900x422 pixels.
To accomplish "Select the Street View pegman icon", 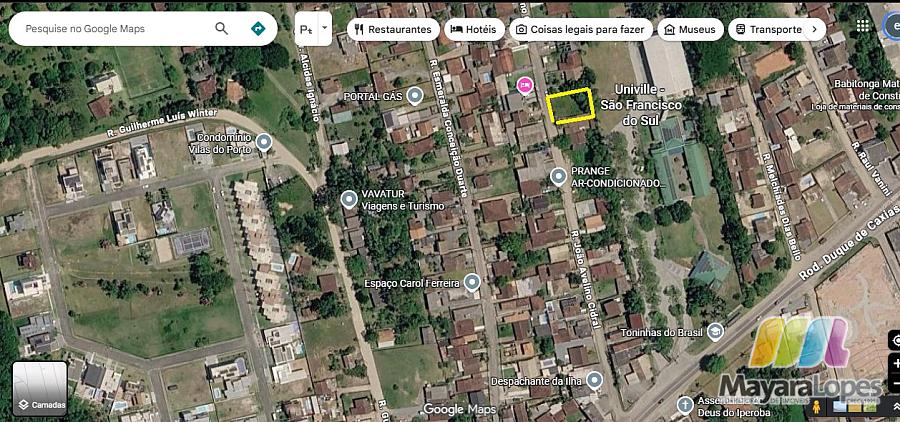I will 815,407.
